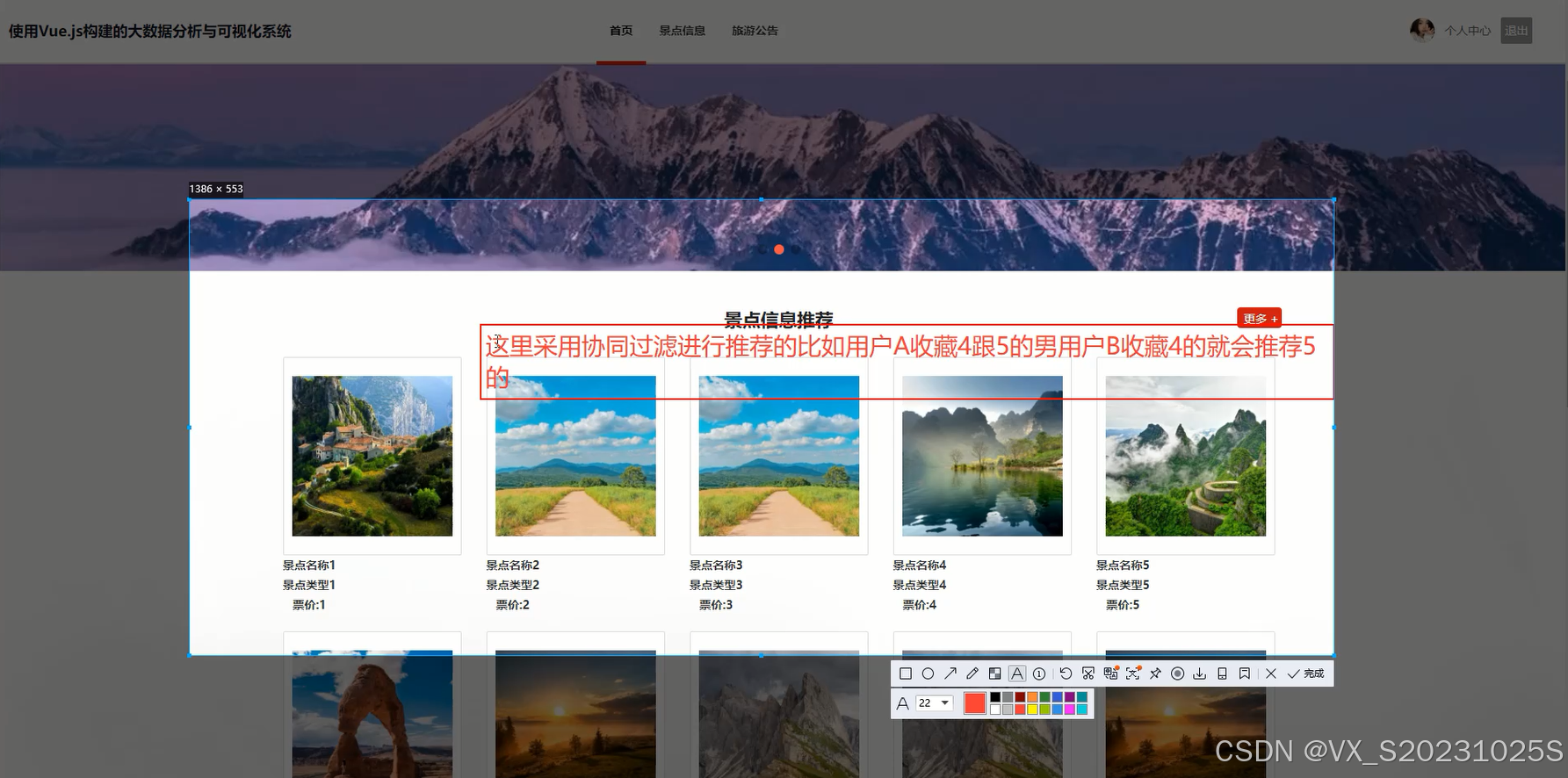
Task: Send screenshot to phone icon
Action: (1222, 674)
